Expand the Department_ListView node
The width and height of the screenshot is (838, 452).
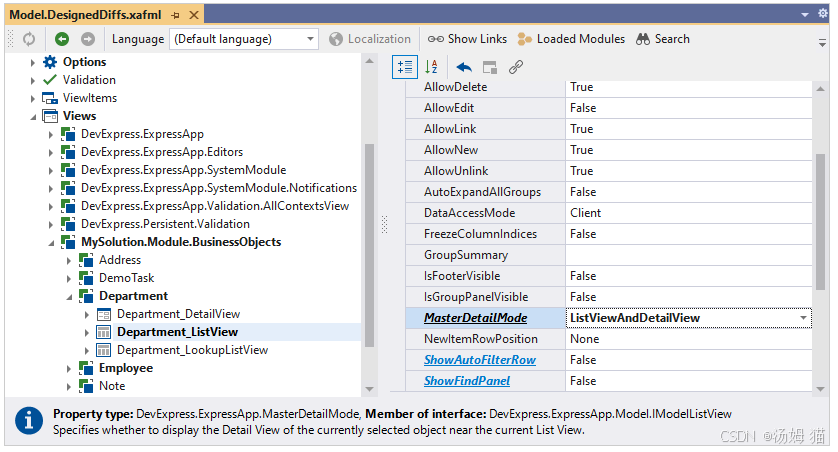87,333
